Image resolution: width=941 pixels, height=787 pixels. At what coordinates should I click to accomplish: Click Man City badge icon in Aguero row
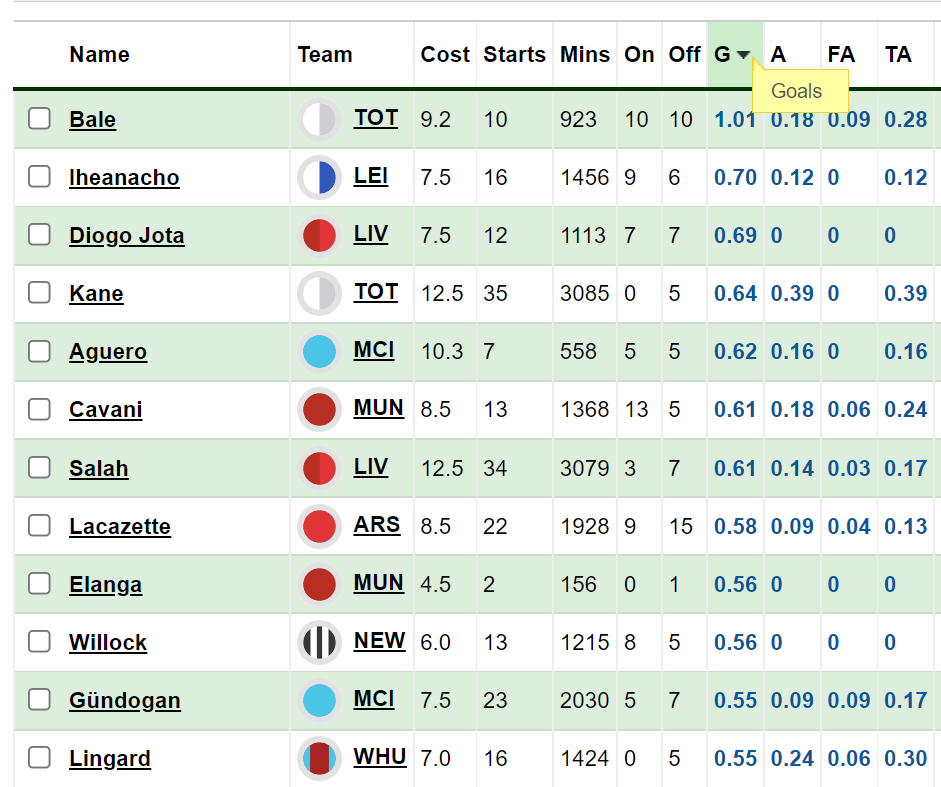pos(319,352)
